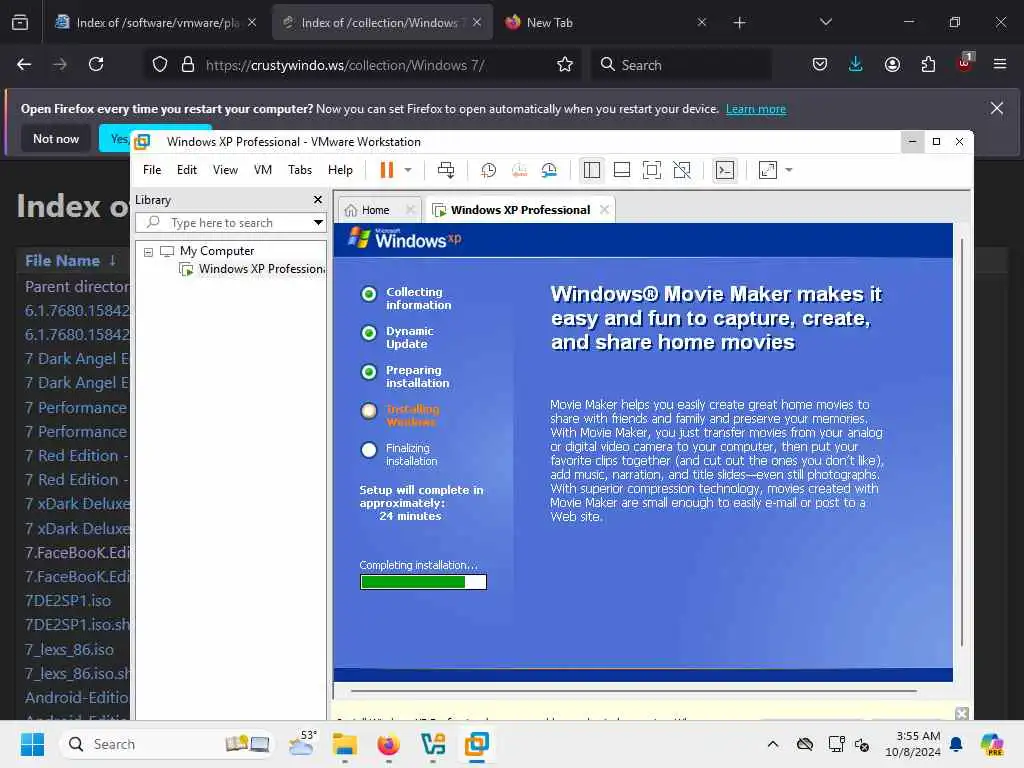Click the stretch guest display icon
The height and width of the screenshot is (768, 1024).
click(767, 170)
